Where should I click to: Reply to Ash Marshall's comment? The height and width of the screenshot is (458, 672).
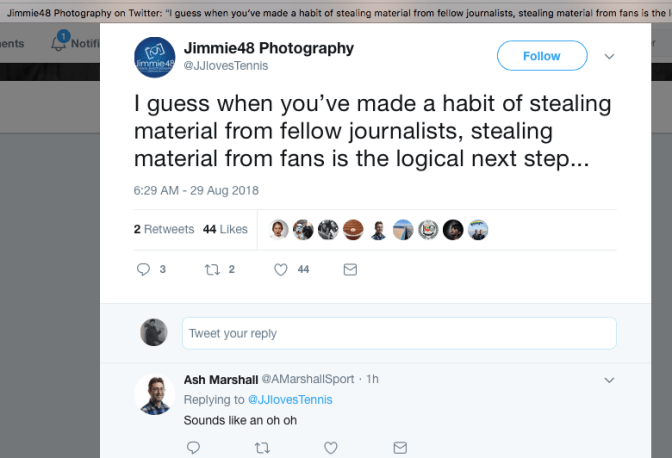193,447
